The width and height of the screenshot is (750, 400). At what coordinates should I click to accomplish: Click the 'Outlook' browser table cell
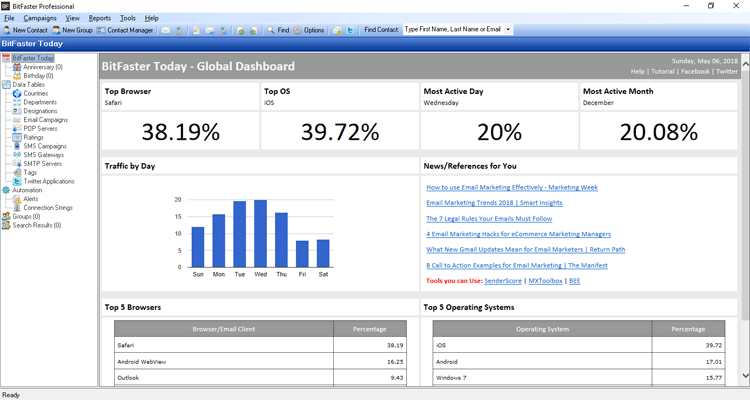pos(224,378)
